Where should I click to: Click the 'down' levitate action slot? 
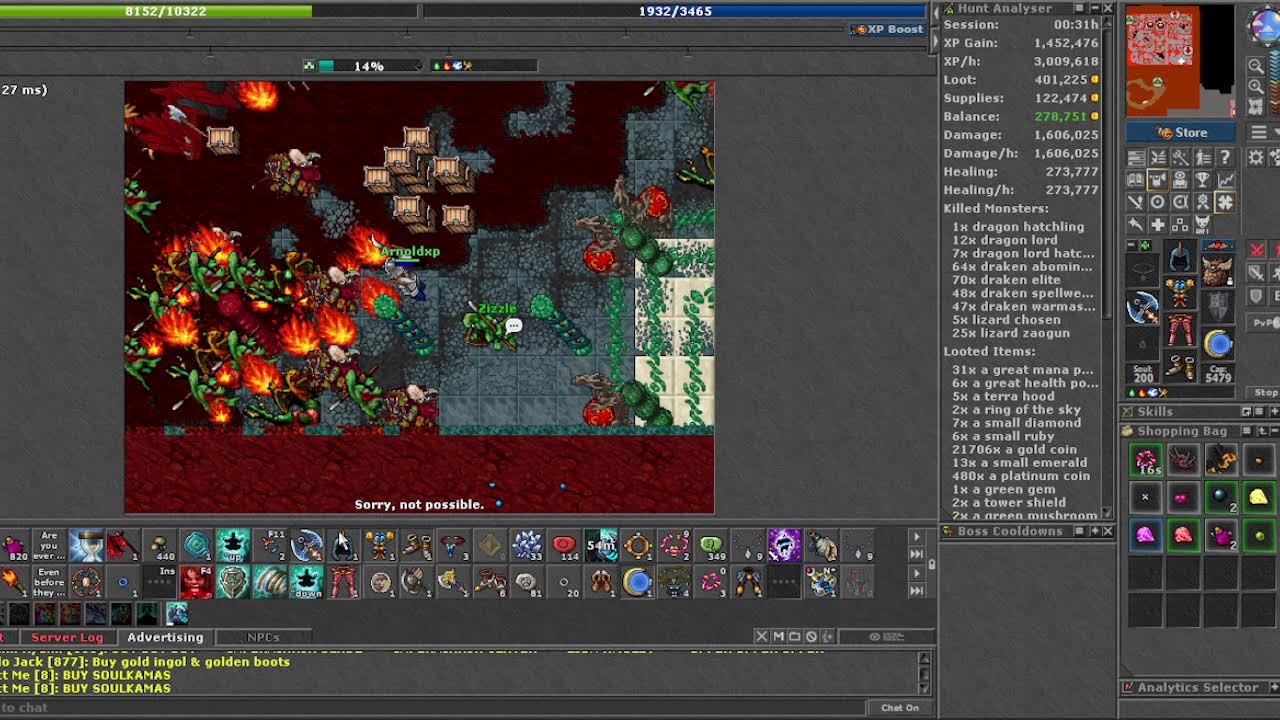point(306,582)
